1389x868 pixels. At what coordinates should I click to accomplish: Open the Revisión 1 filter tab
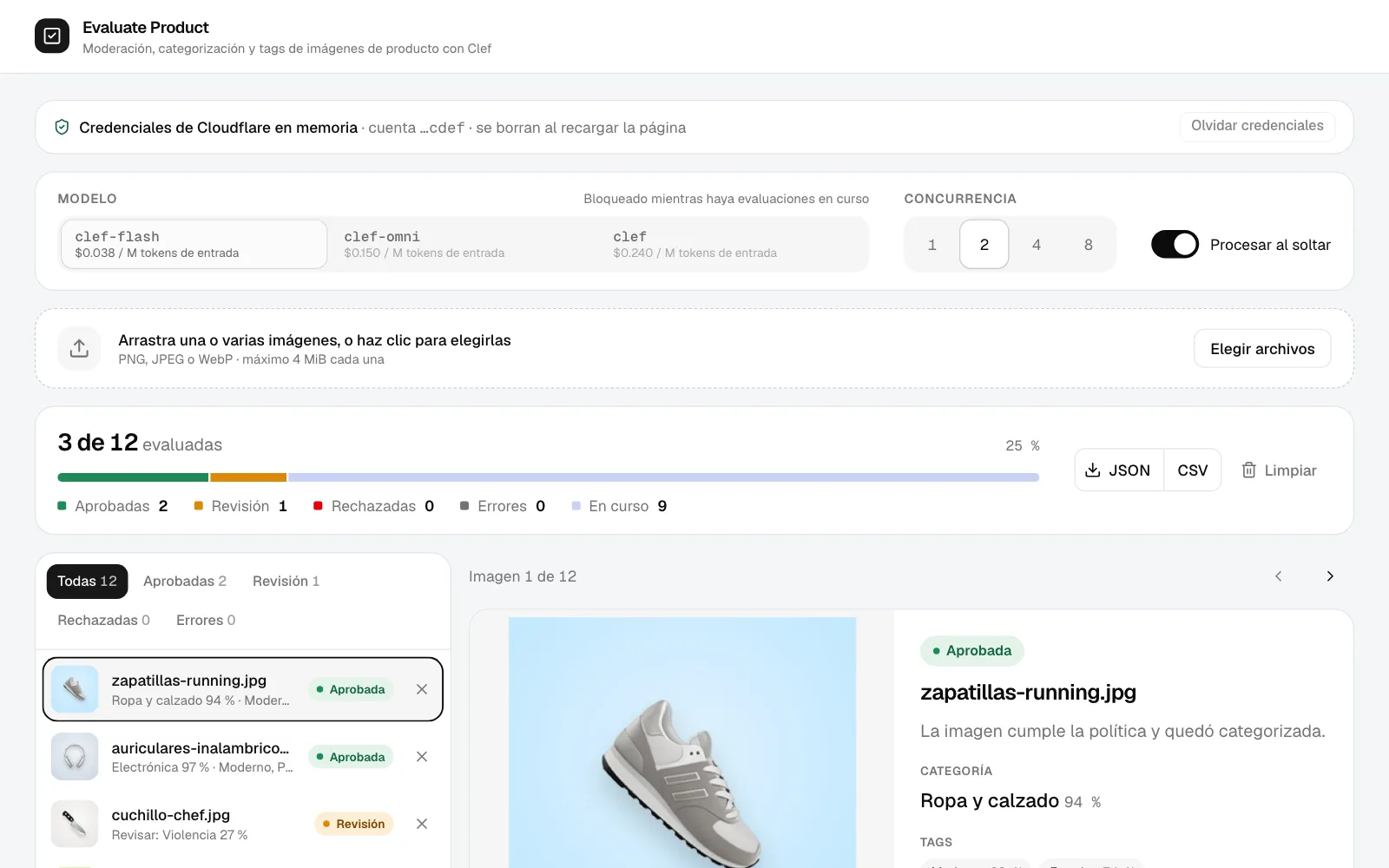coord(286,582)
